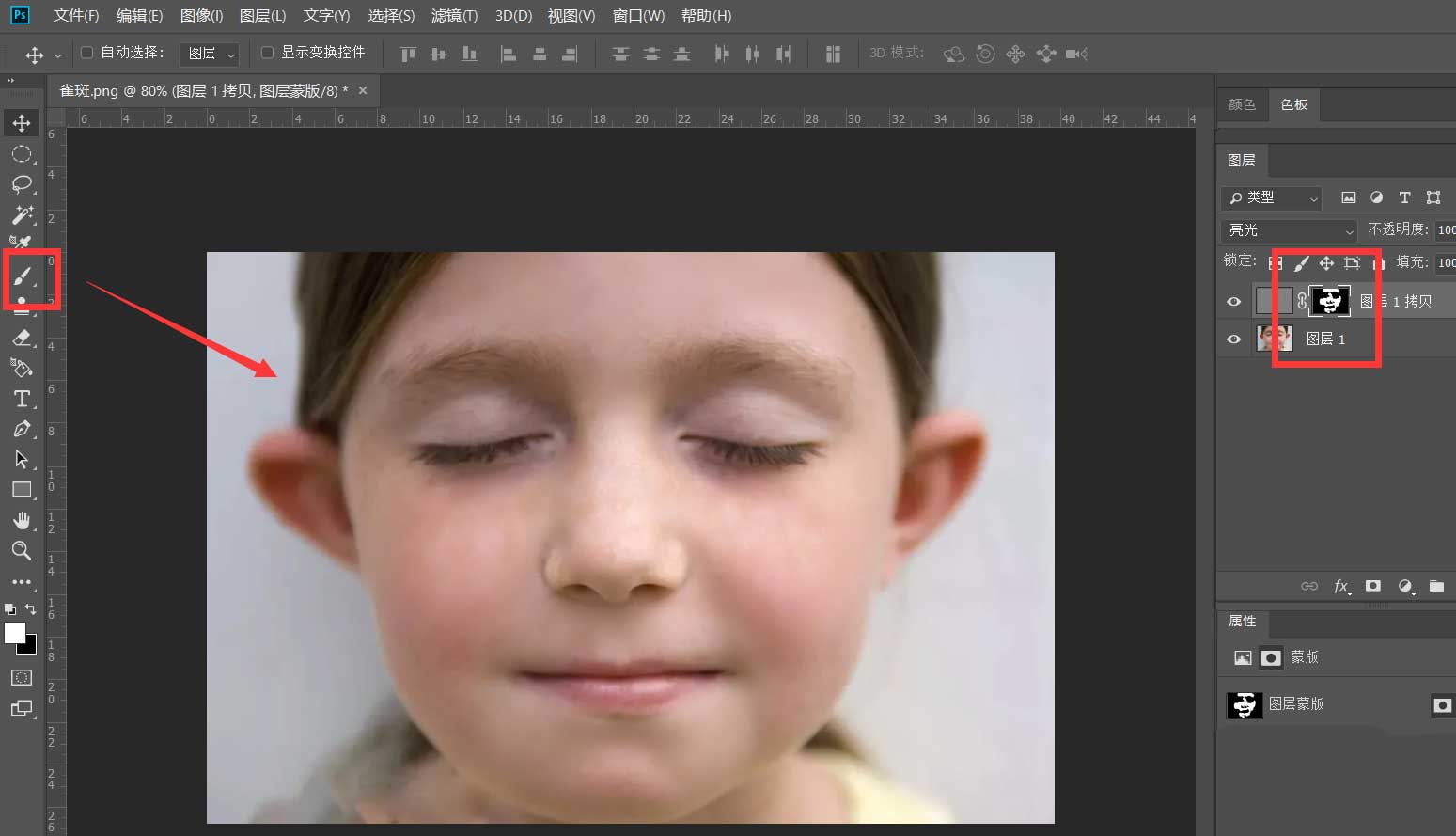Viewport: 1456px width, 836px height.
Task: Select the Lasso tool
Action: 22,184
